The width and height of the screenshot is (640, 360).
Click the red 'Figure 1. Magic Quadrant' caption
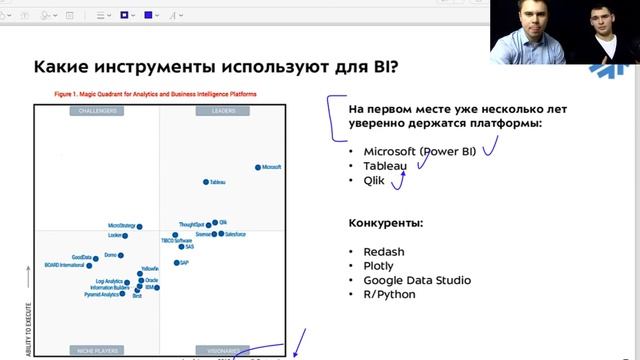(155, 94)
